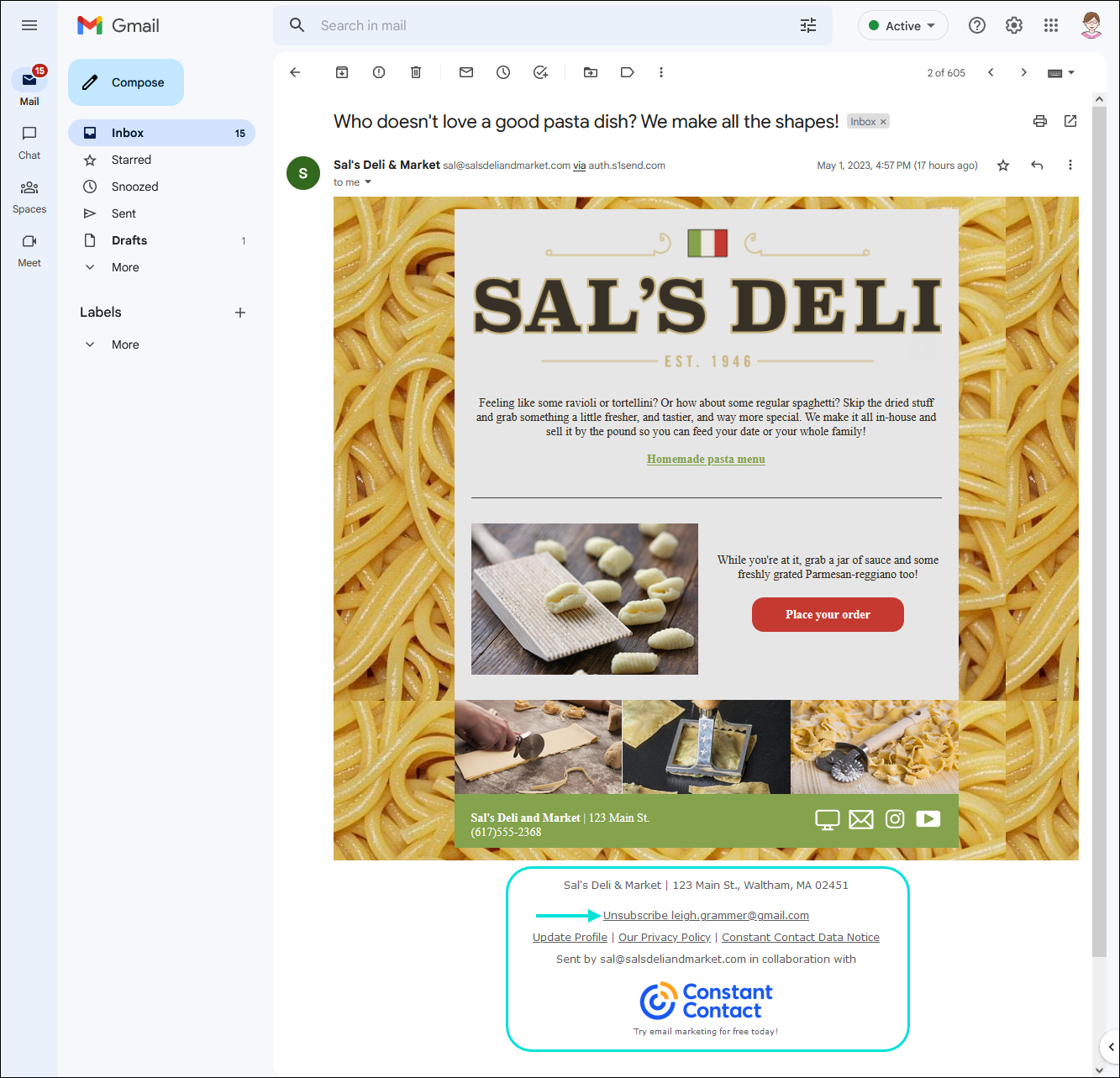Open Our Privacy Policy link
This screenshot has width=1120, height=1078.
click(x=665, y=937)
